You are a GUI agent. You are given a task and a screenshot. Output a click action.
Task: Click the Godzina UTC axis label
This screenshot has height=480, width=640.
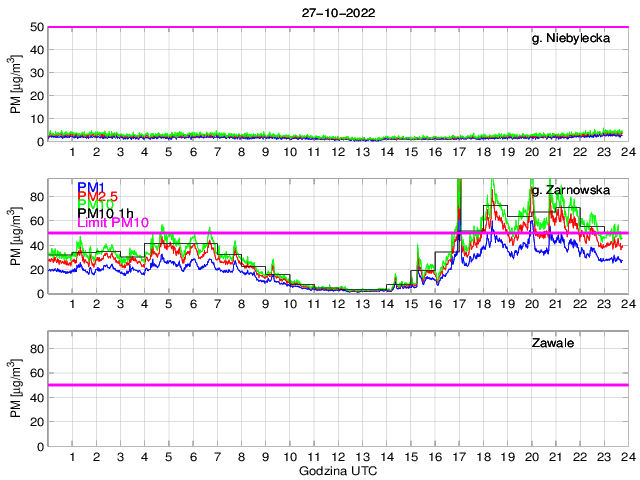(x=337, y=470)
